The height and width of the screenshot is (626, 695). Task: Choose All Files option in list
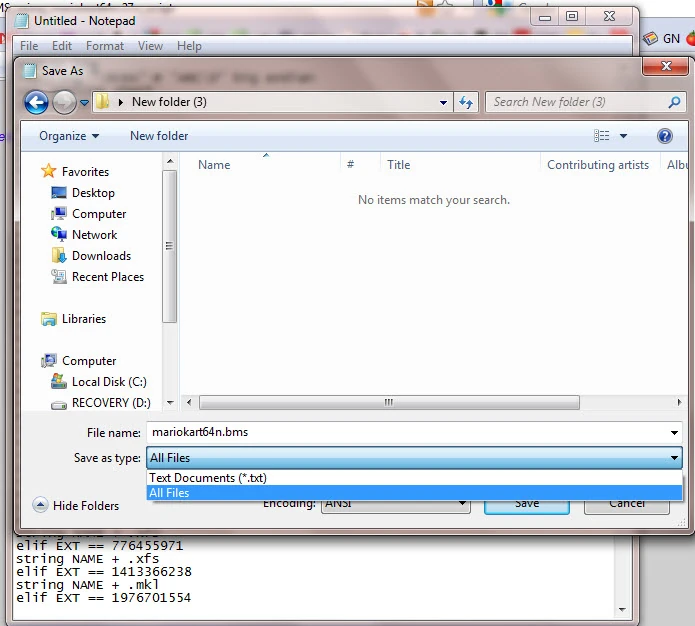pyautogui.click(x=414, y=493)
